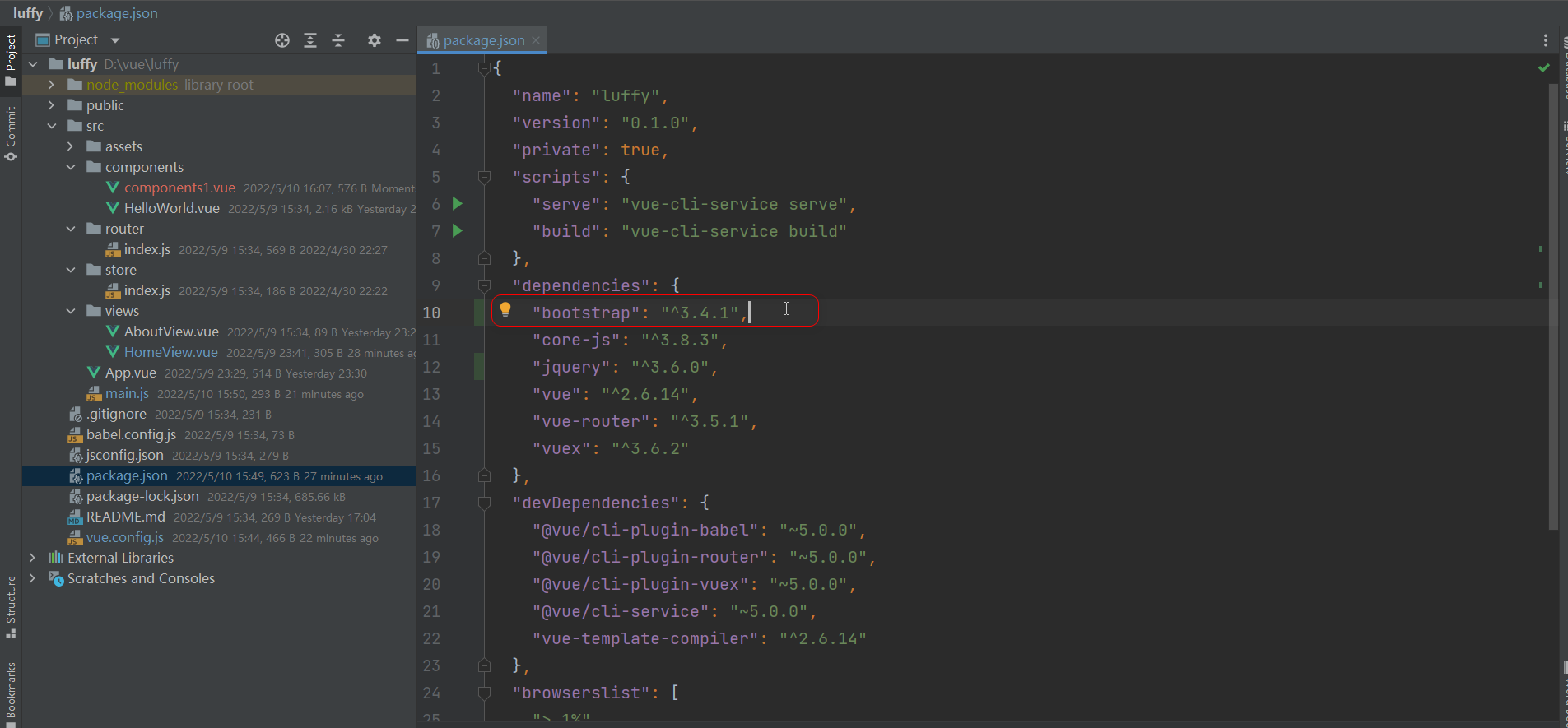Collapse the views folder

[x=70, y=311]
